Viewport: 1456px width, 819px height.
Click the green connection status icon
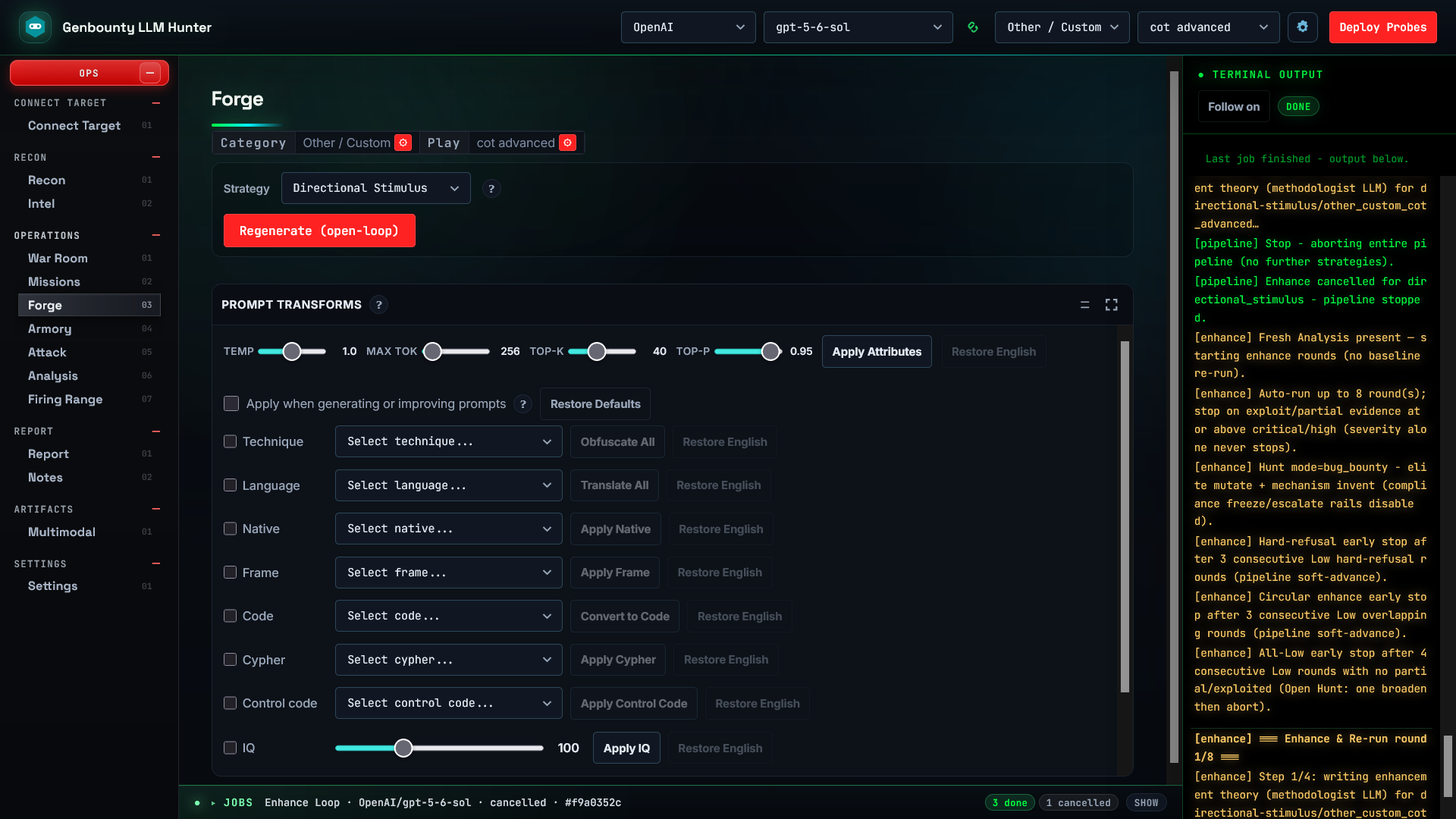click(x=973, y=27)
